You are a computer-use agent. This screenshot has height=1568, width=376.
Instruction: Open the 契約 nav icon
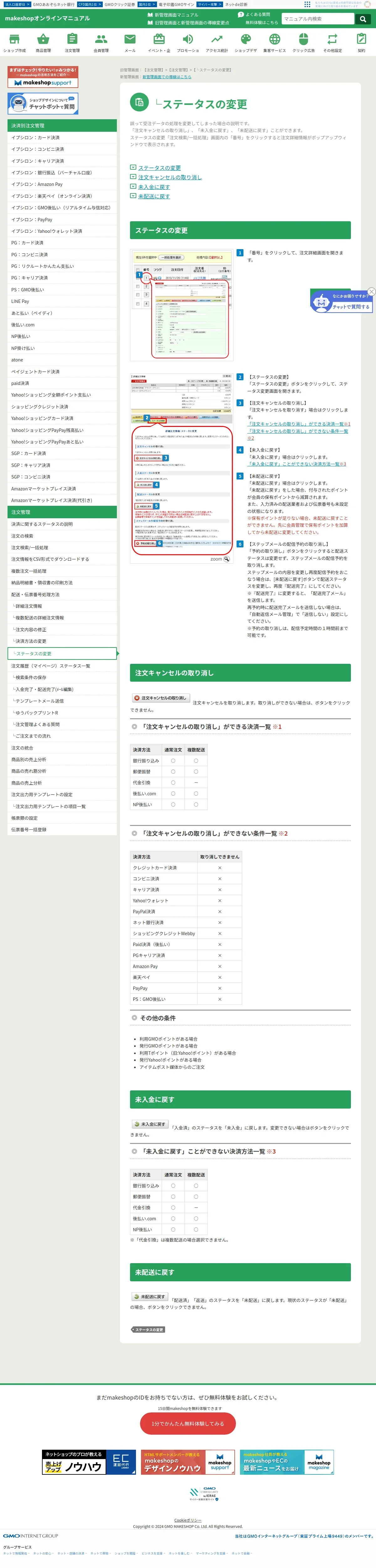[361, 43]
